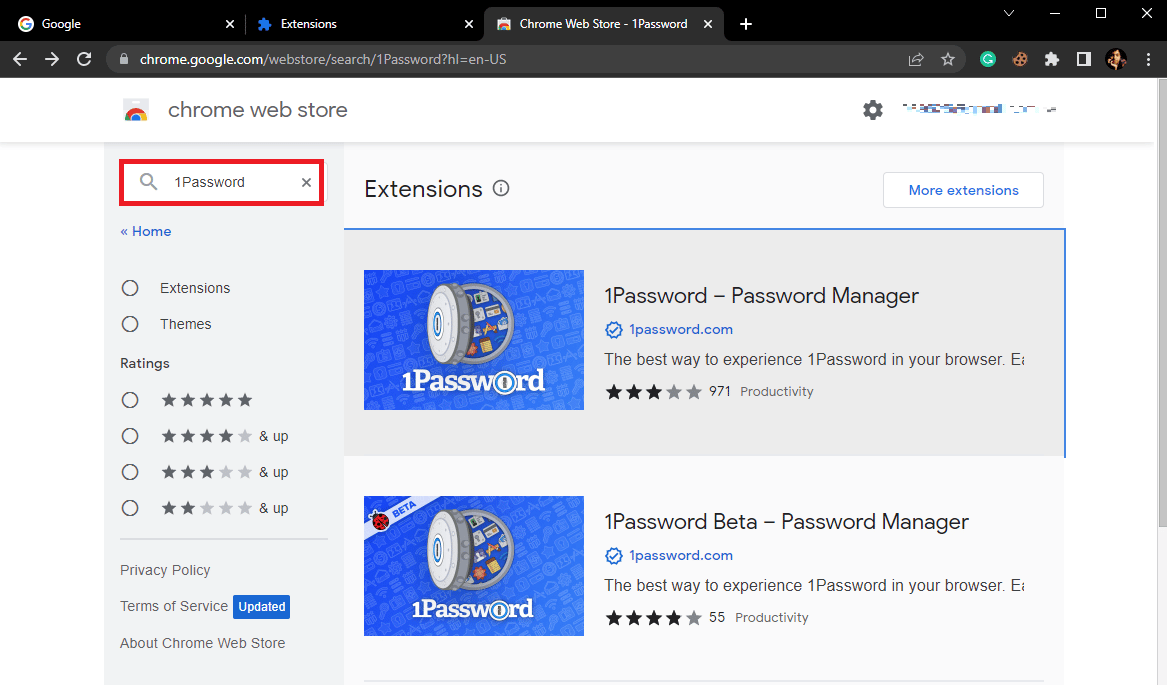Image resolution: width=1167 pixels, height=685 pixels.
Task: Open the Chrome profile avatar
Action: [x=1116, y=60]
